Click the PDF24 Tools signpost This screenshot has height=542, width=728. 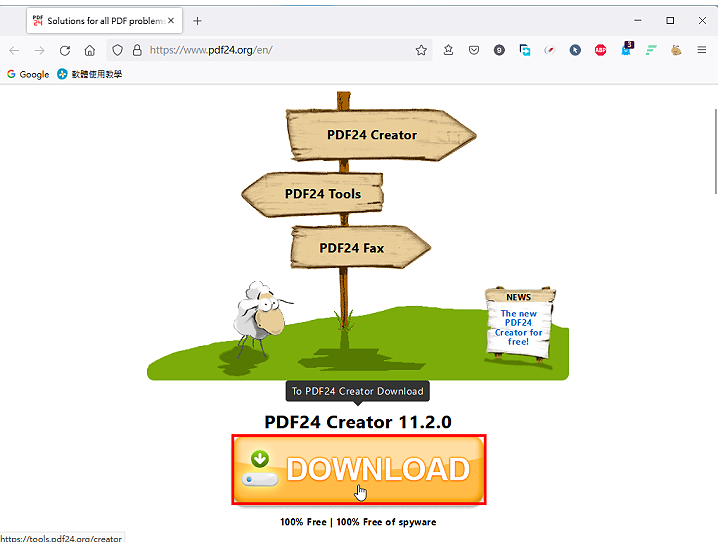pyautogui.click(x=312, y=194)
